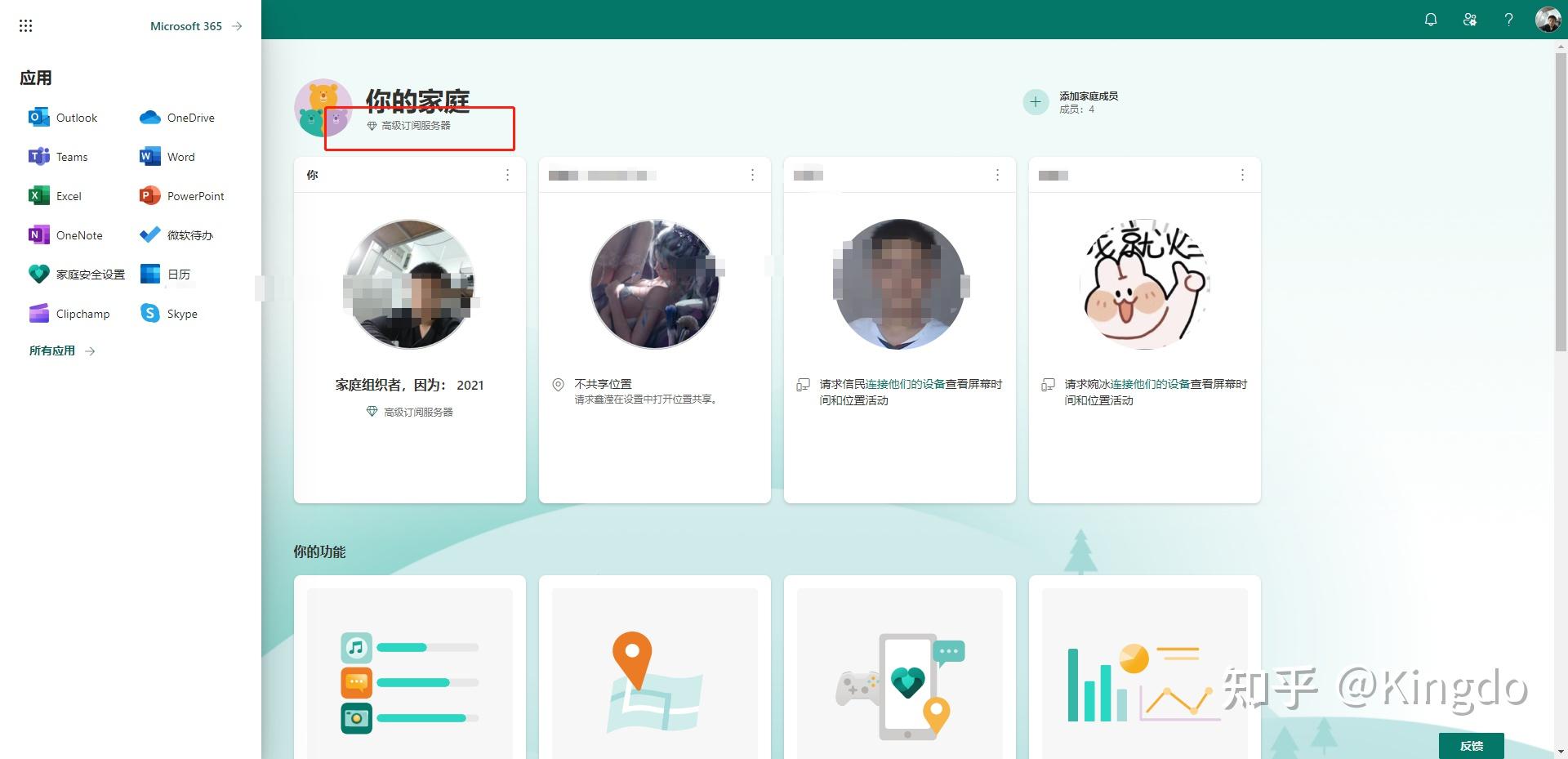The image size is (1568, 759).
Task: Open 日历 calendar app
Action: click(x=165, y=275)
